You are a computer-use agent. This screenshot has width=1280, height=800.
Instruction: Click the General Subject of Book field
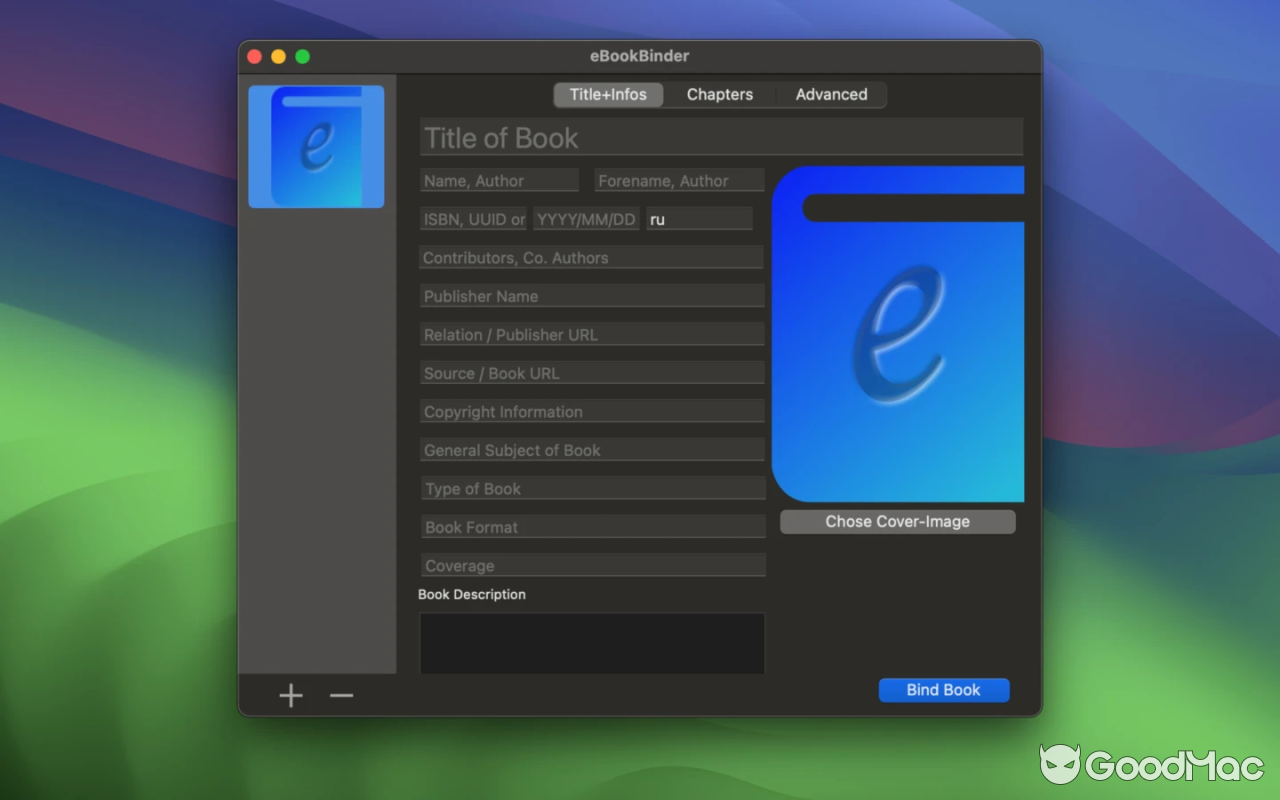591,450
